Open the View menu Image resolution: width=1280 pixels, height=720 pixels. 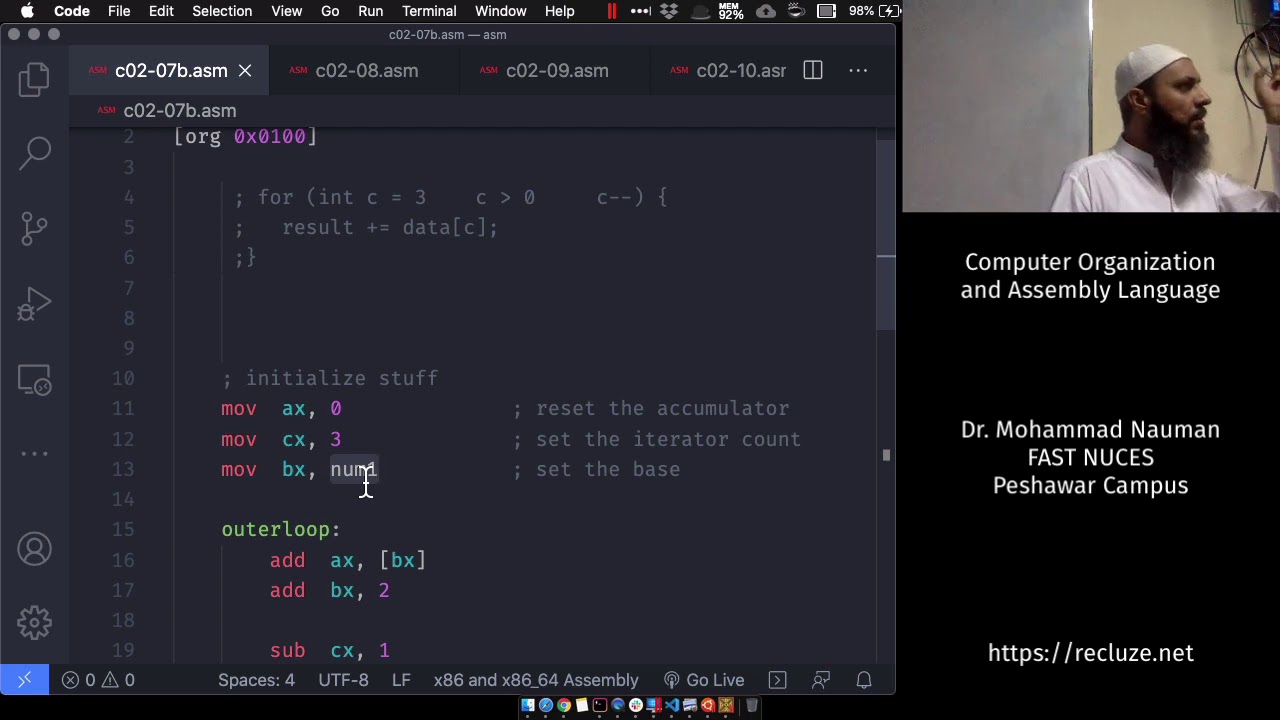tap(286, 11)
